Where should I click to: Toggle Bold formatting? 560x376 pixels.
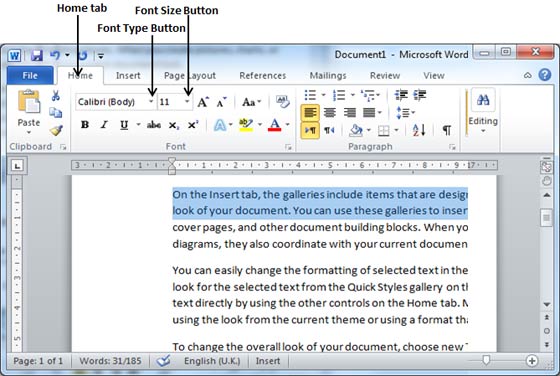(85, 125)
